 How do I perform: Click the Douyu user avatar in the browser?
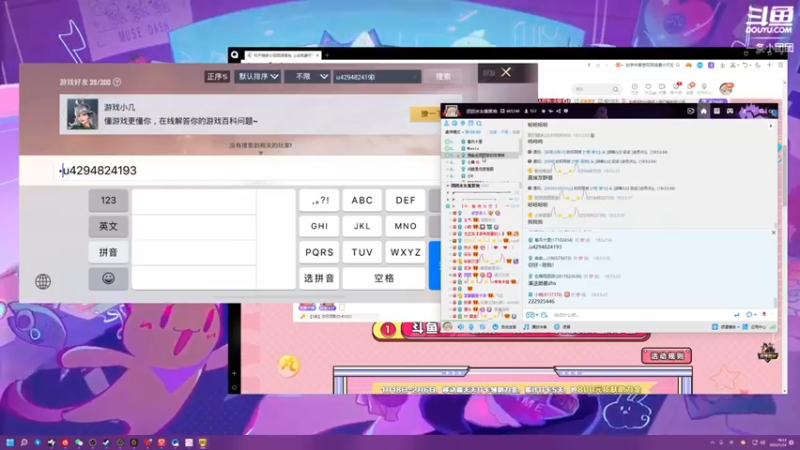pyautogui.click(x=727, y=89)
